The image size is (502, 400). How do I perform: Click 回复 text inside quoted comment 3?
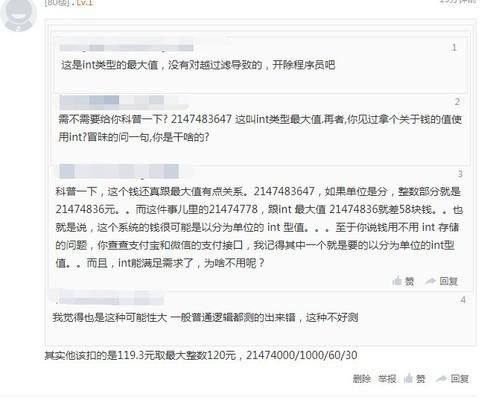(x=448, y=281)
